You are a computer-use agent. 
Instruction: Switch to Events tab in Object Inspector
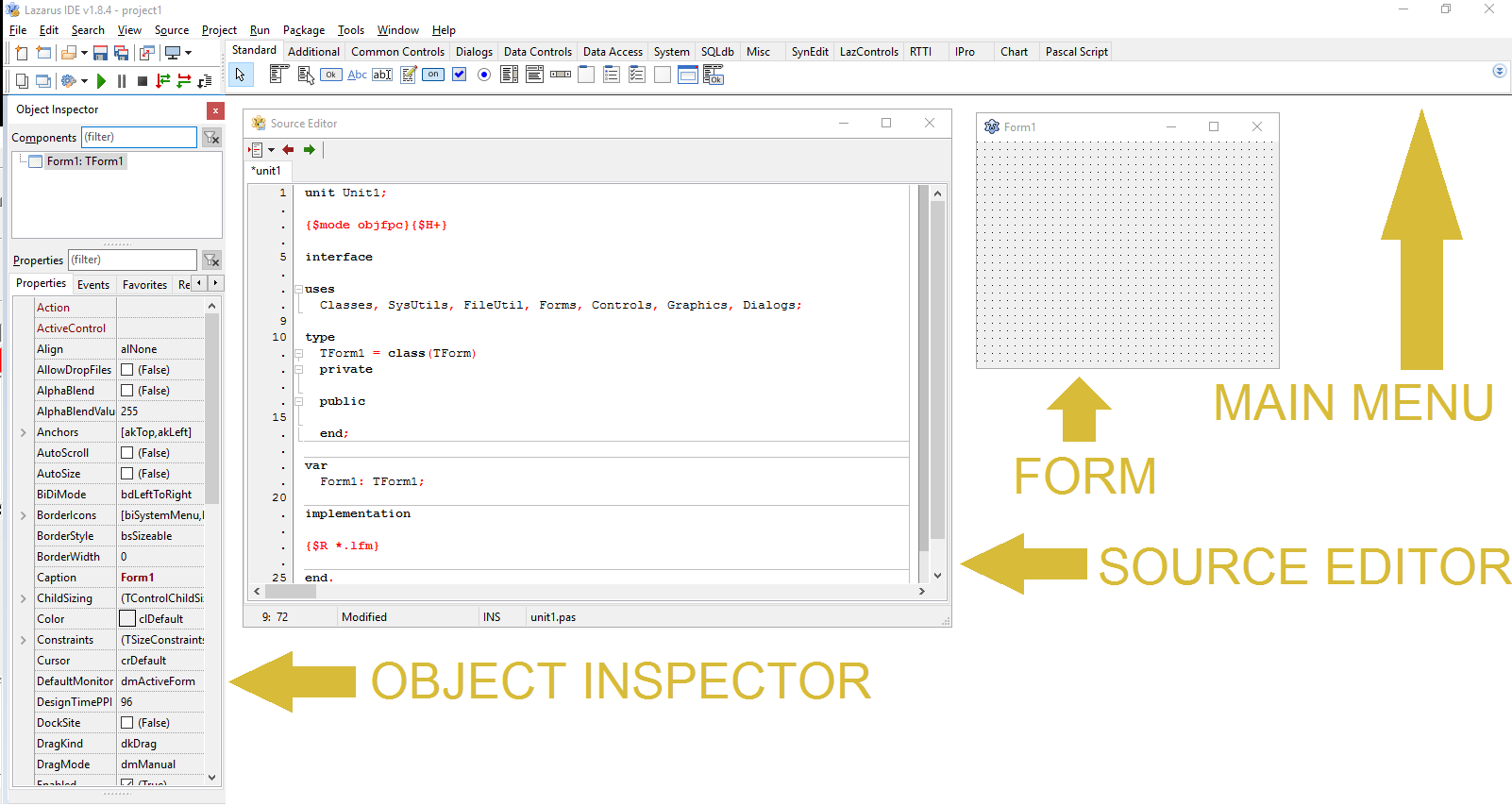pyautogui.click(x=93, y=284)
